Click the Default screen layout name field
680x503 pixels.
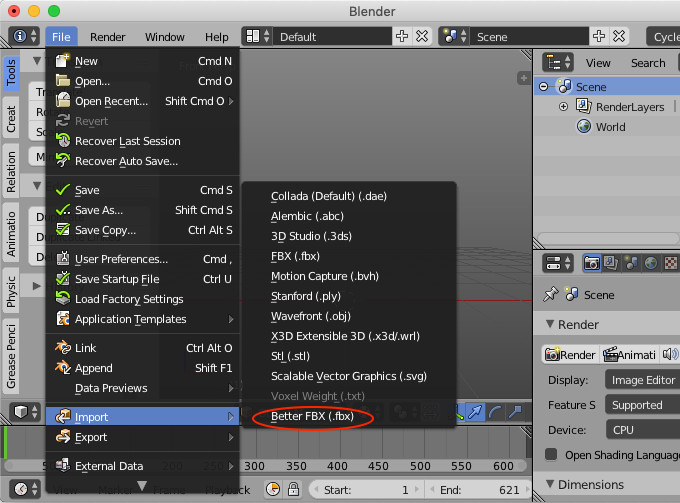tap(332, 36)
